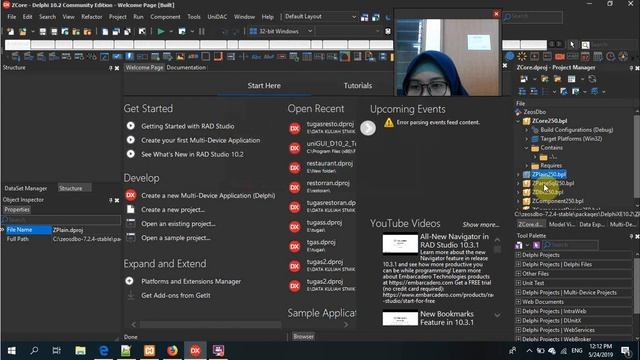Click the checkbox component in component palette
The width and height of the screenshot is (640, 360).
pos(117,57)
